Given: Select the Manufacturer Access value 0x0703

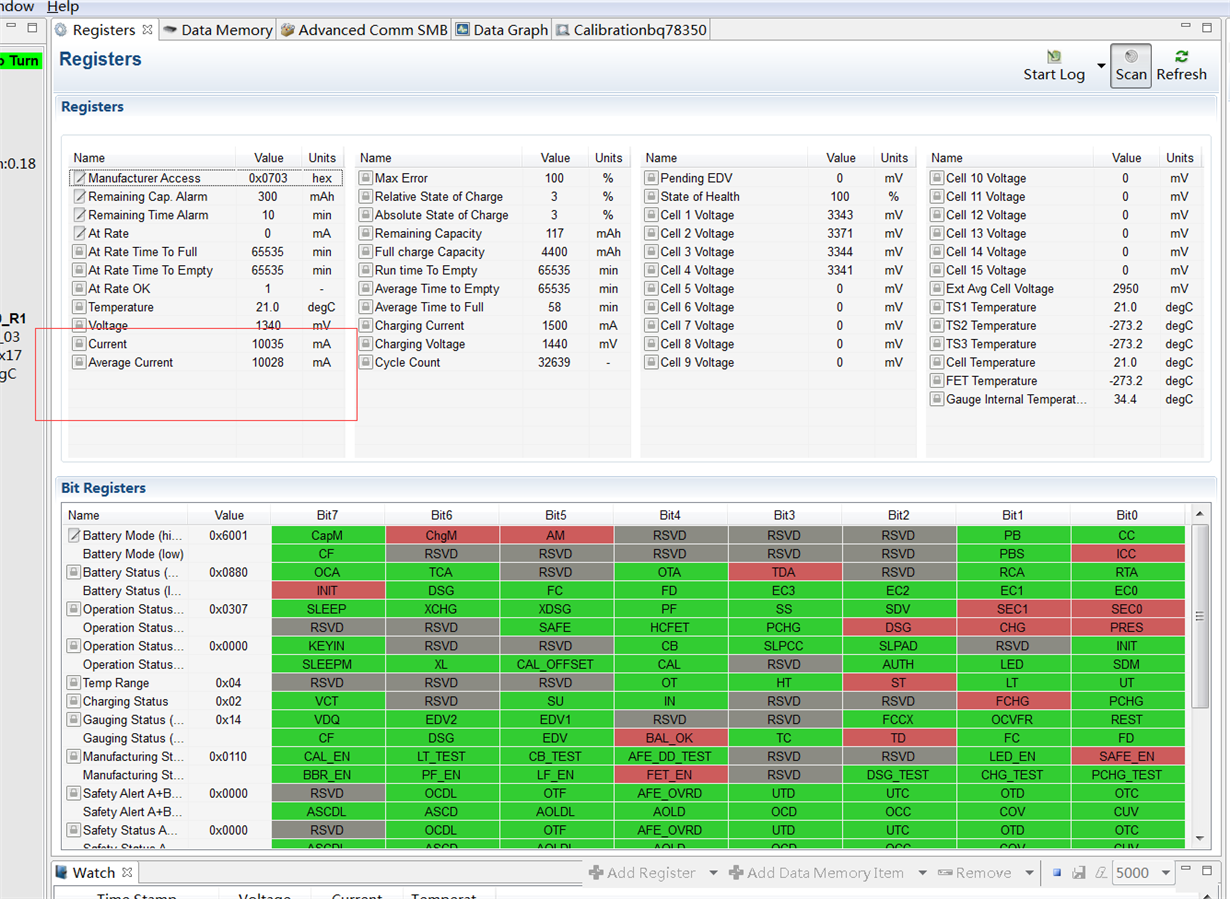Looking at the screenshot, I should tap(268, 178).
